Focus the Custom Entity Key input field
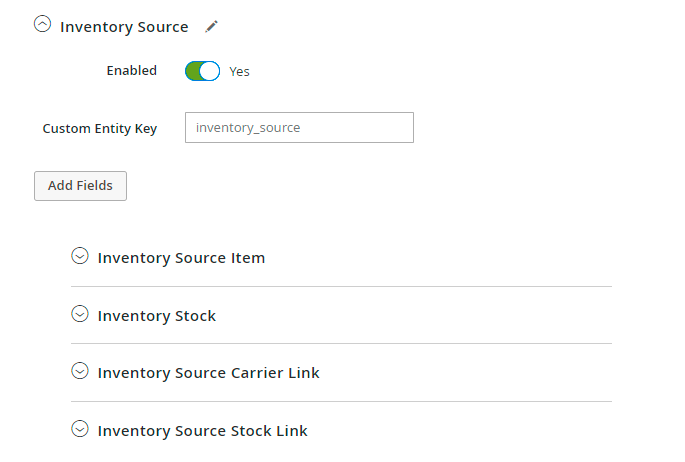Screen dimensions: 685x462 click(x=299, y=128)
